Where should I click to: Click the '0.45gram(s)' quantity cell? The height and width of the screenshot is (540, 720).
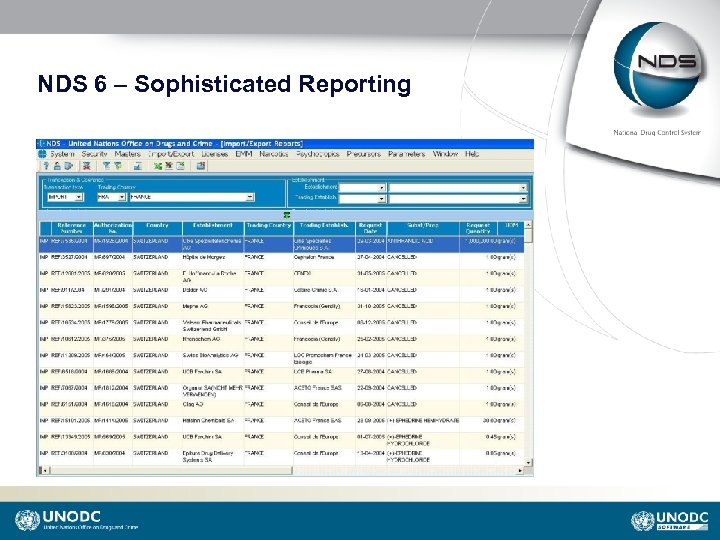coord(501,437)
